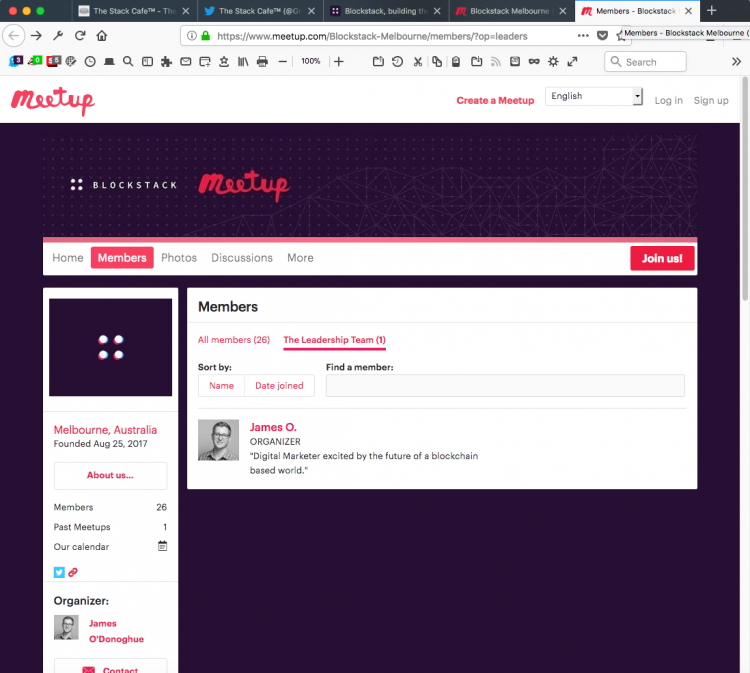This screenshot has width=750, height=673.
Task: Open the English language dropdown
Action: pos(594,96)
